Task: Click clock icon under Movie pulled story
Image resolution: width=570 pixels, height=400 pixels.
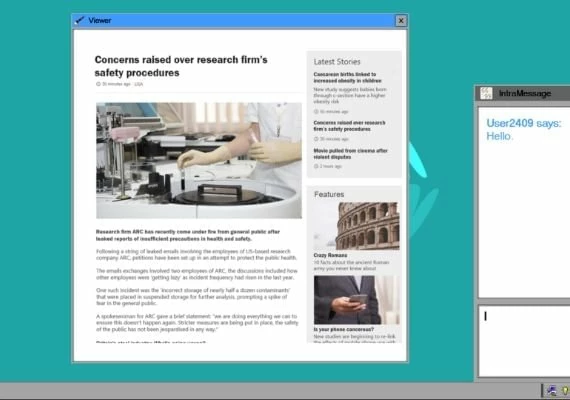Action: click(316, 166)
